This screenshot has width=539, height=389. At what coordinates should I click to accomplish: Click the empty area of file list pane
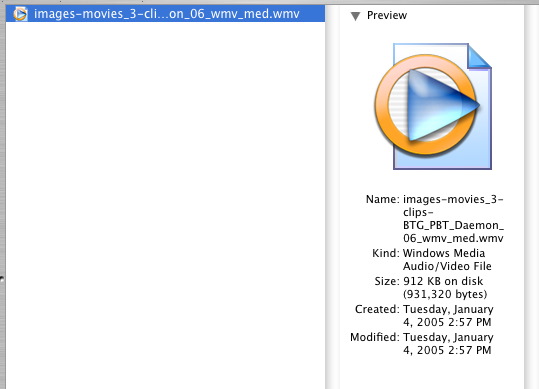point(165,205)
